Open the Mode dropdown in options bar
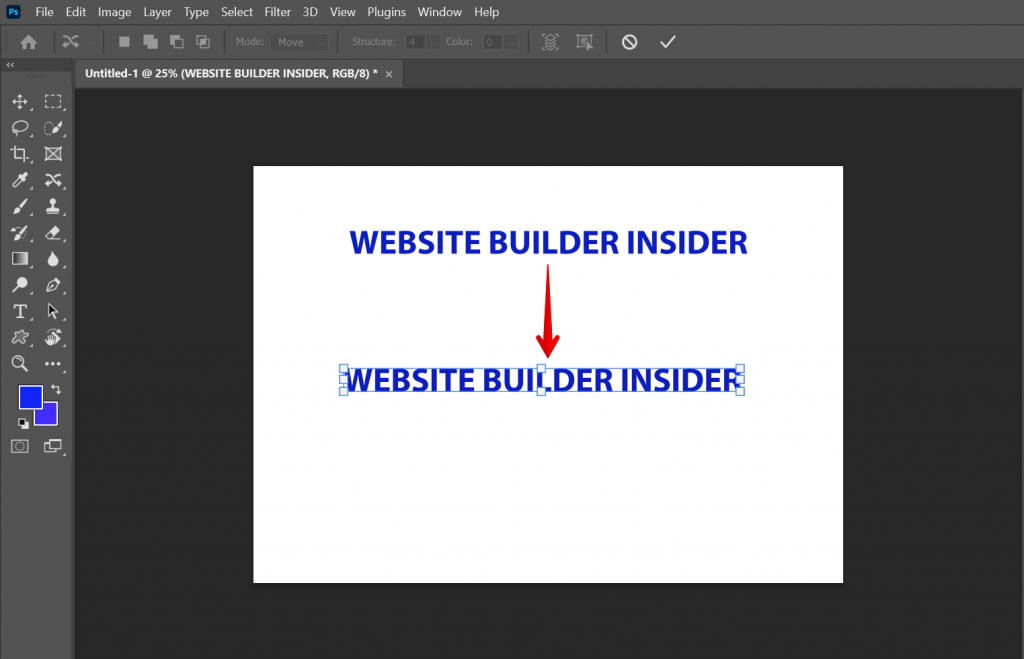 point(299,41)
